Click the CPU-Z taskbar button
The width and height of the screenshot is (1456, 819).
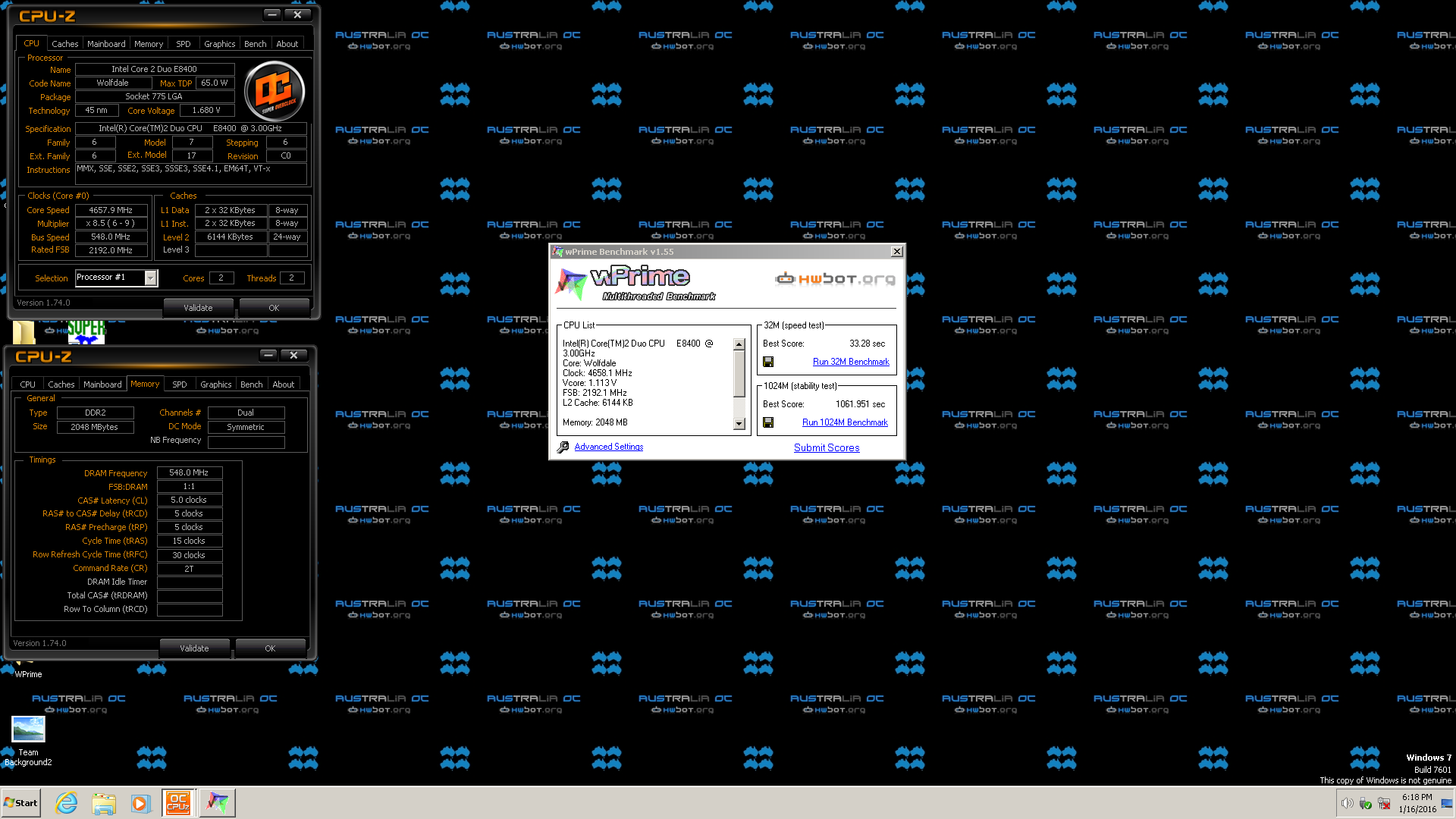click(178, 803)
